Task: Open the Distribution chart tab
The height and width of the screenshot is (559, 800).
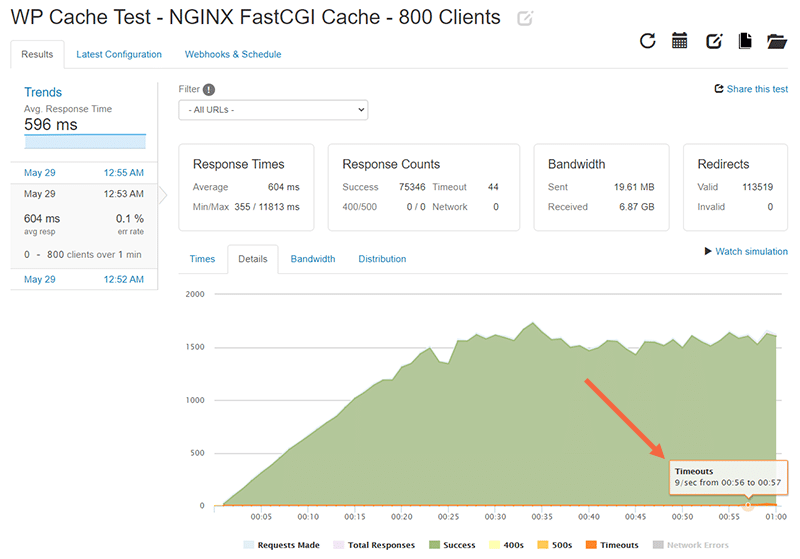Action: 382,259
